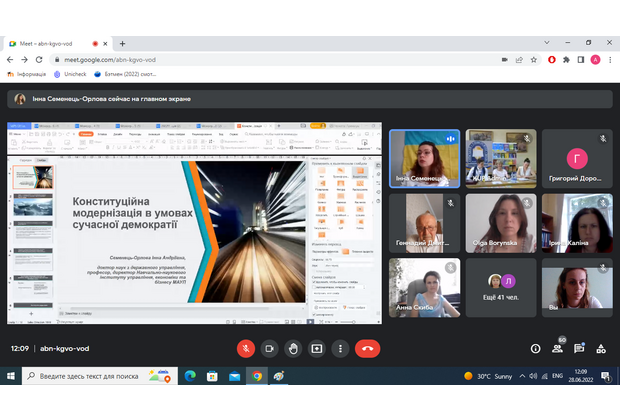This screenshot has width=620, height=420.
Task: Click the present screen icon
Action: click(317, 348)
